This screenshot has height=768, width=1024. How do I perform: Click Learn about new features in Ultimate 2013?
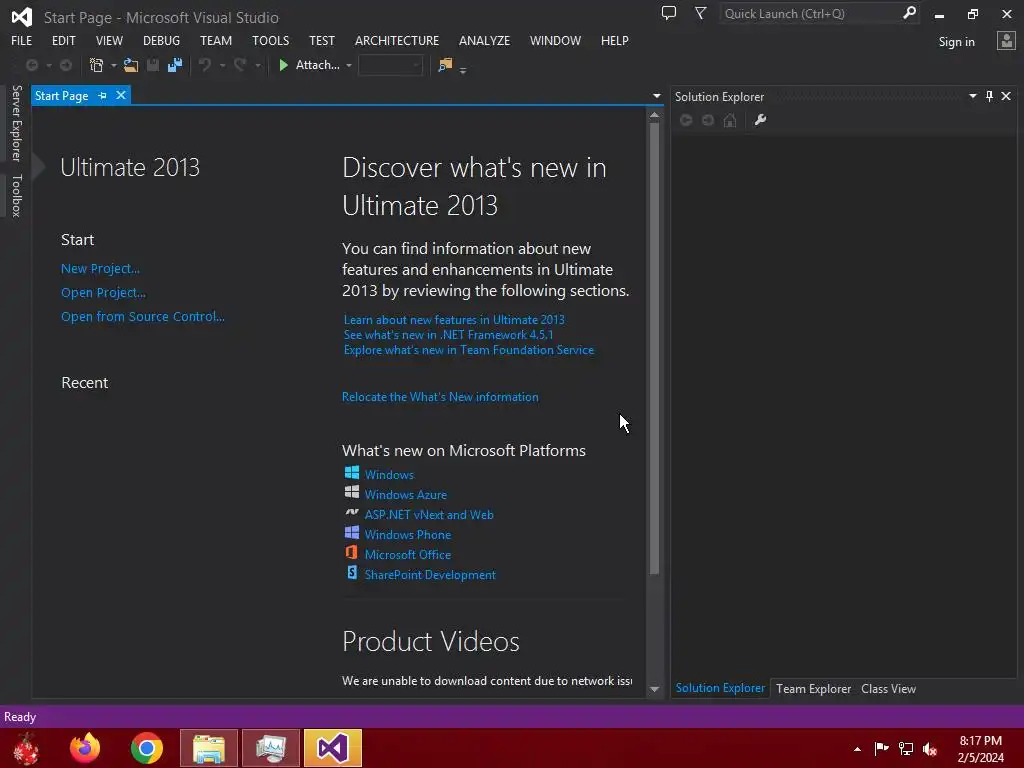coord(454,319)
